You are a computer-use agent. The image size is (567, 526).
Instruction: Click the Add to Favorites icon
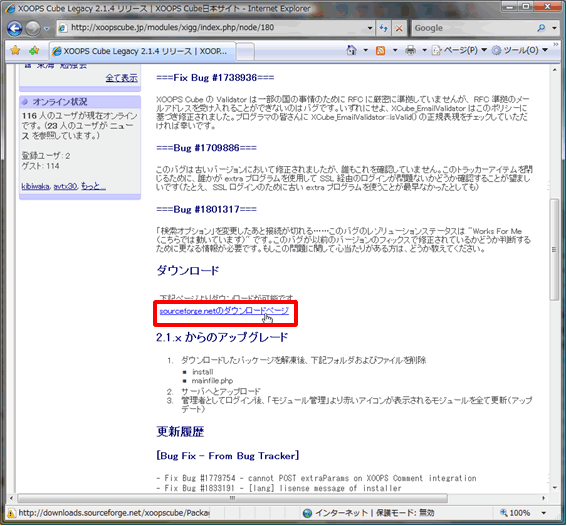click(x=34, y=50)
